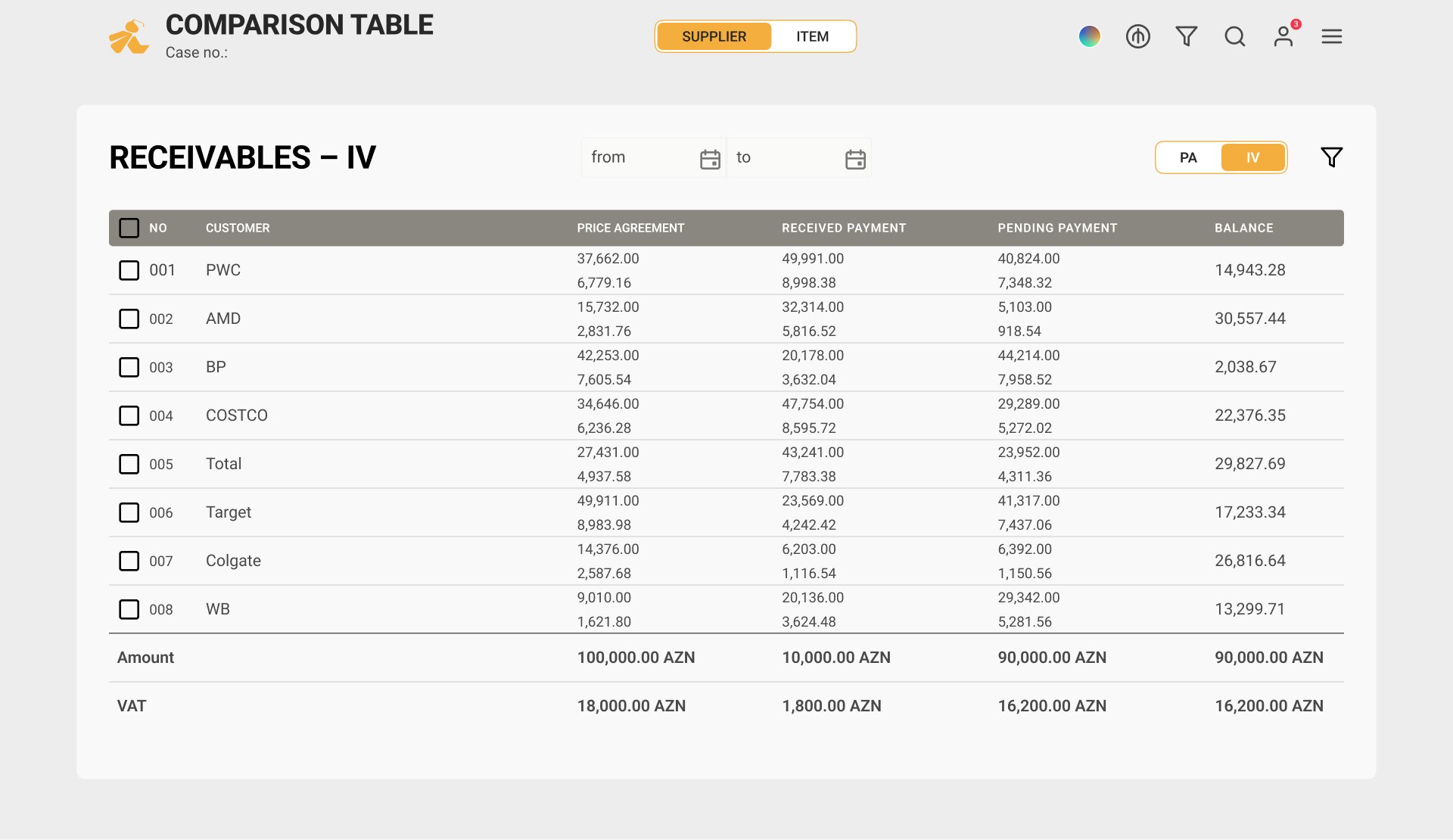The width and height of the screenshot is (1453, 840).
Task: Click the COMPARISON TABLE title
Action: (300, 25)
